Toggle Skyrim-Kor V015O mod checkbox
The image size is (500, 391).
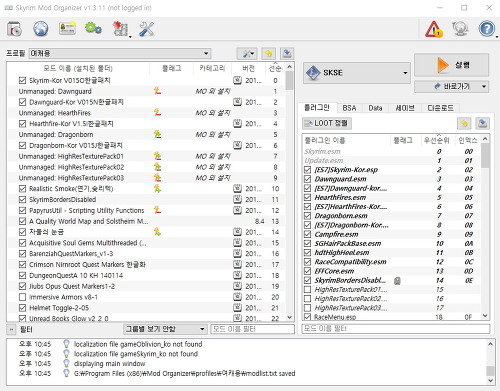[22, 80]
